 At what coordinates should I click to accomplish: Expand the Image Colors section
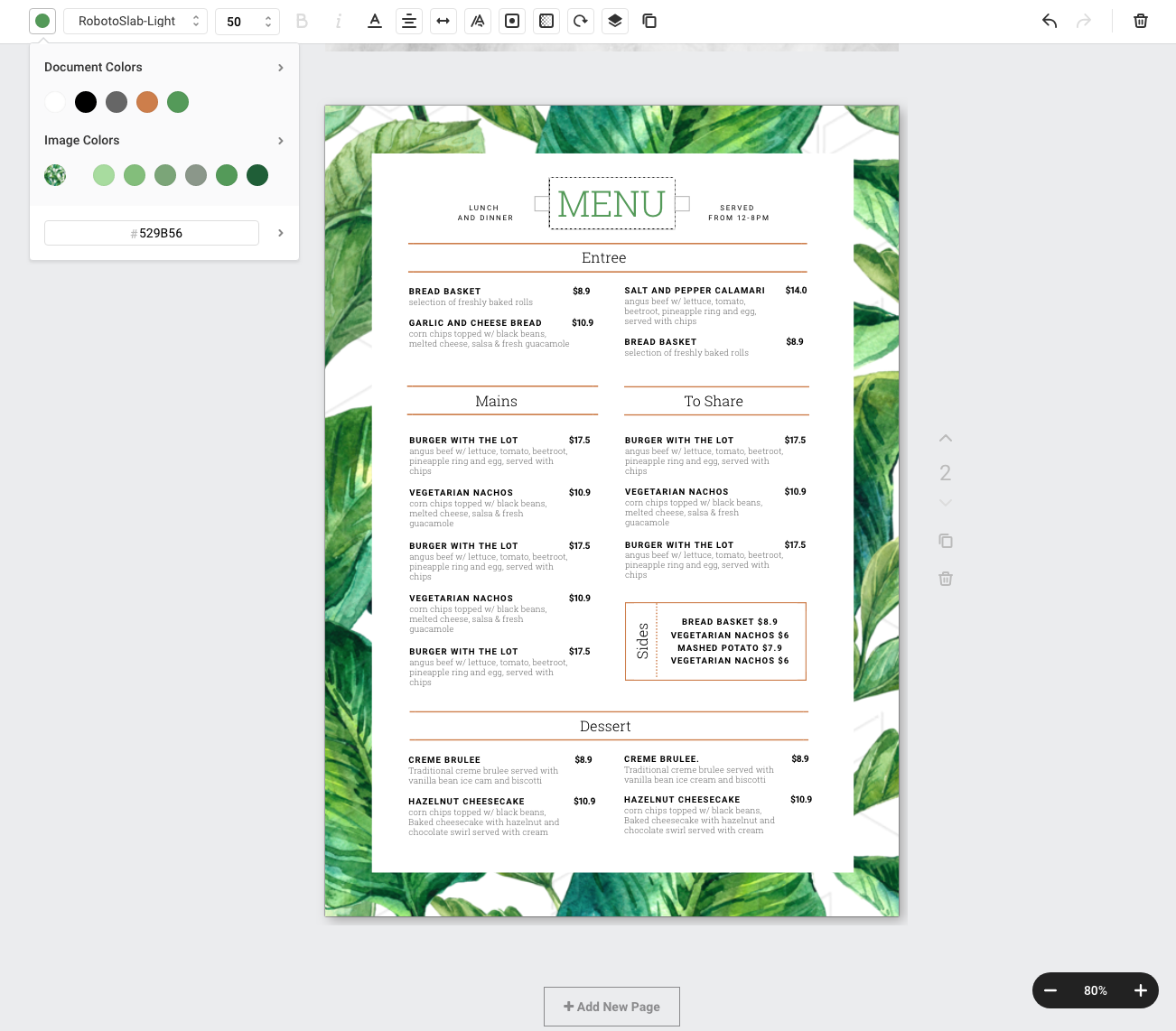(x=280, y=141)
